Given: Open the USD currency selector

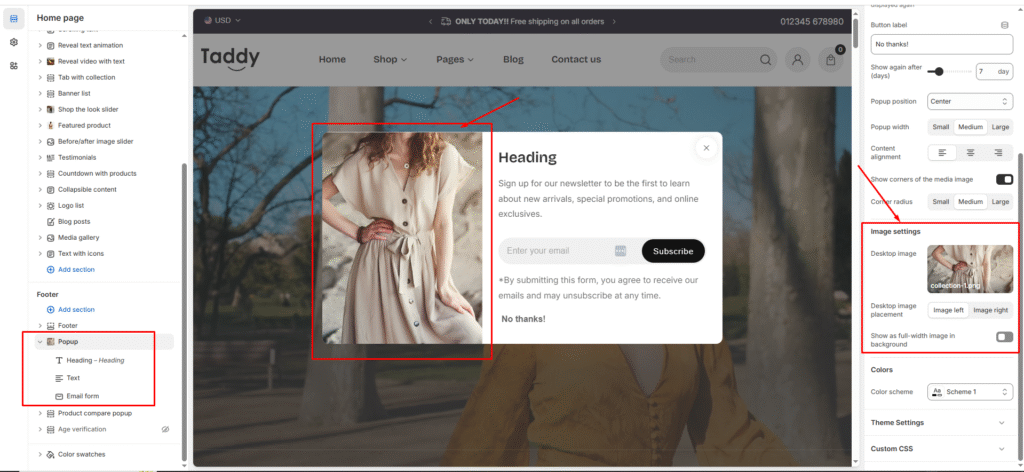Looking at the screenshot, I should (222, 20).
